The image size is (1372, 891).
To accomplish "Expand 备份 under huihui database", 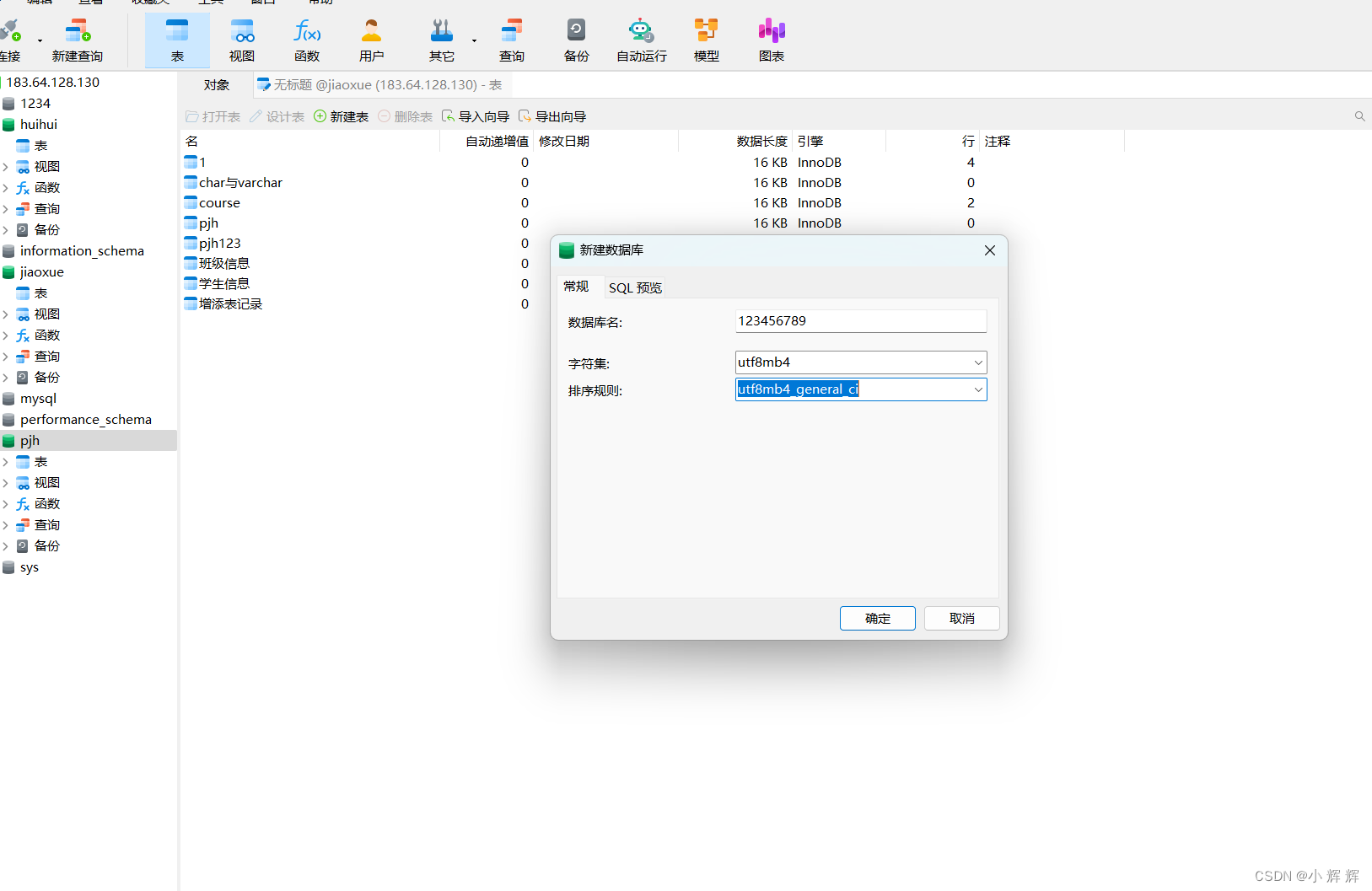I will pyautogui.click(x=6, y=230).
